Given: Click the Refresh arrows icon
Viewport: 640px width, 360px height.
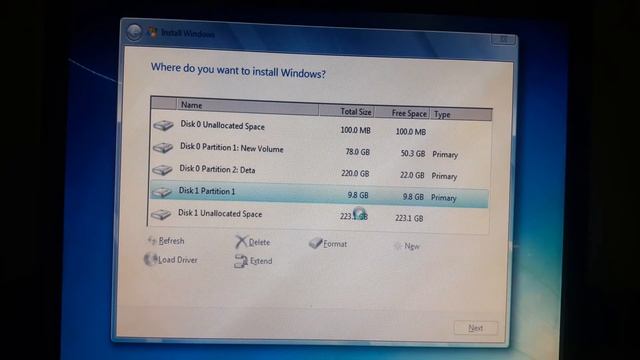Looking at the screenshot, I should coord(152,241).
